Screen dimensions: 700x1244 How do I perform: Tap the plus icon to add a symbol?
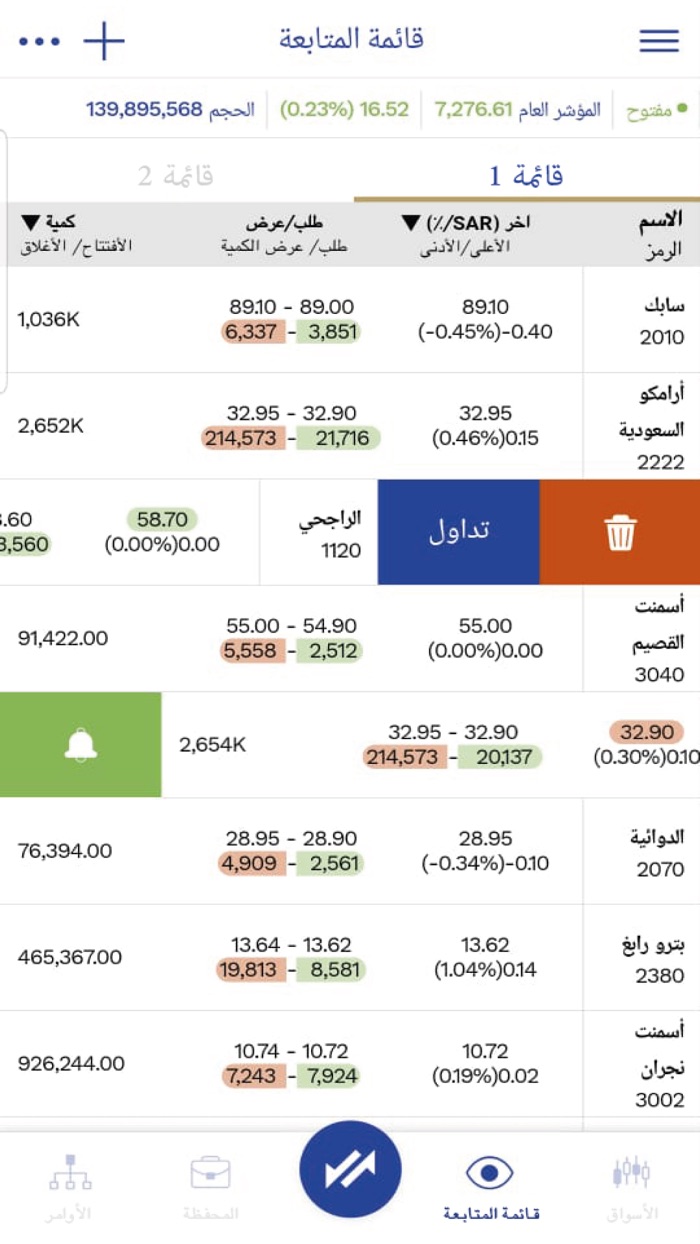[x=104, y=39]
